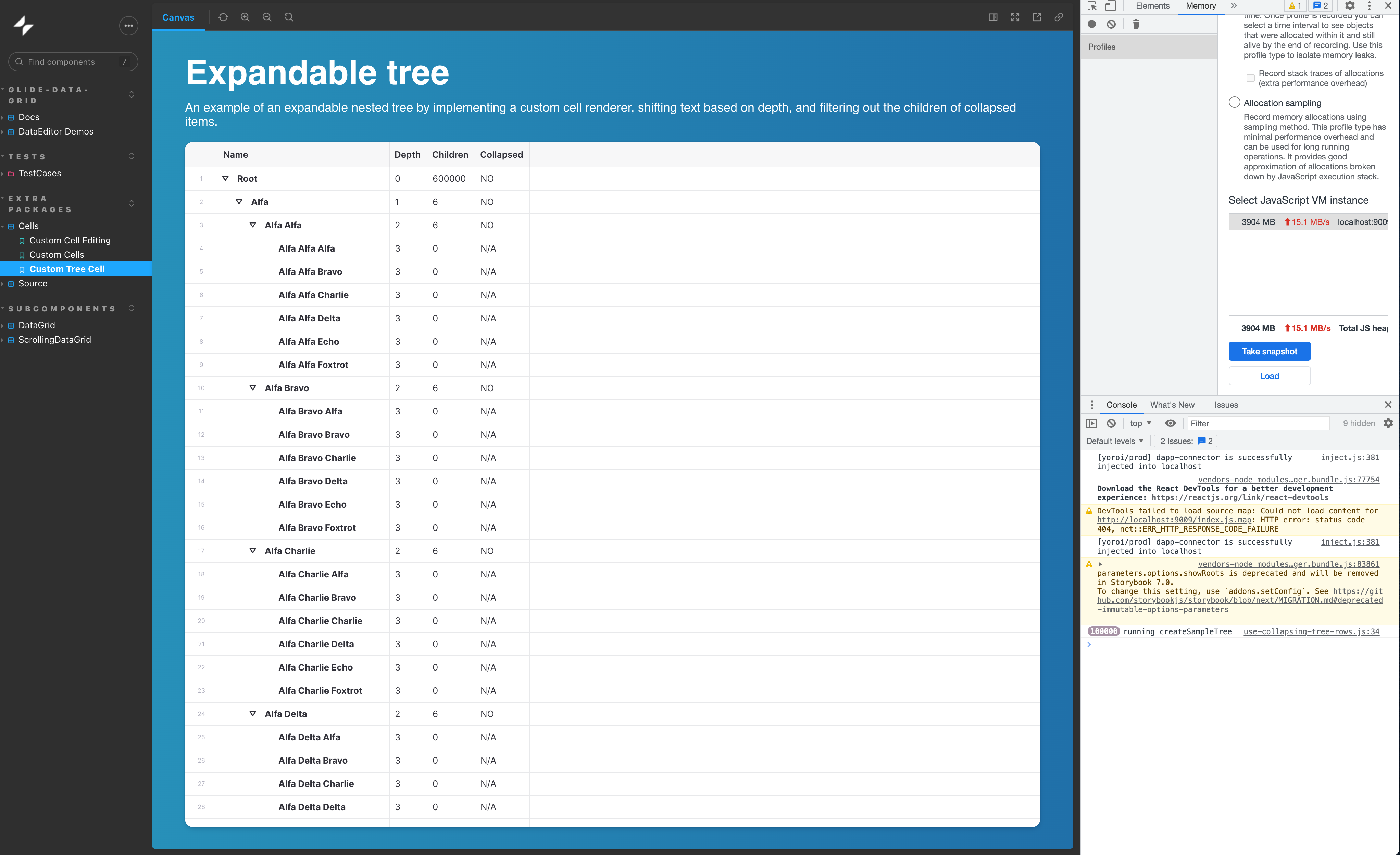The image size is (1400, 855).
Task: Collapse the Alfa Bravo tree node
Action: point(253,388)
